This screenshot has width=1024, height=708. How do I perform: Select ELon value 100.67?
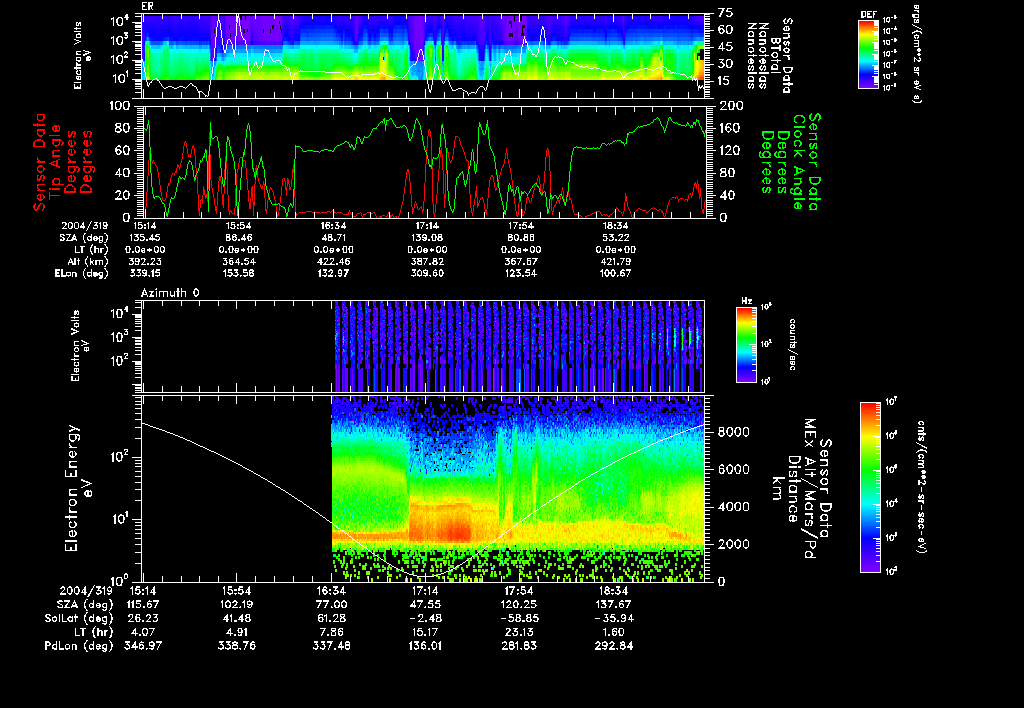615,274
